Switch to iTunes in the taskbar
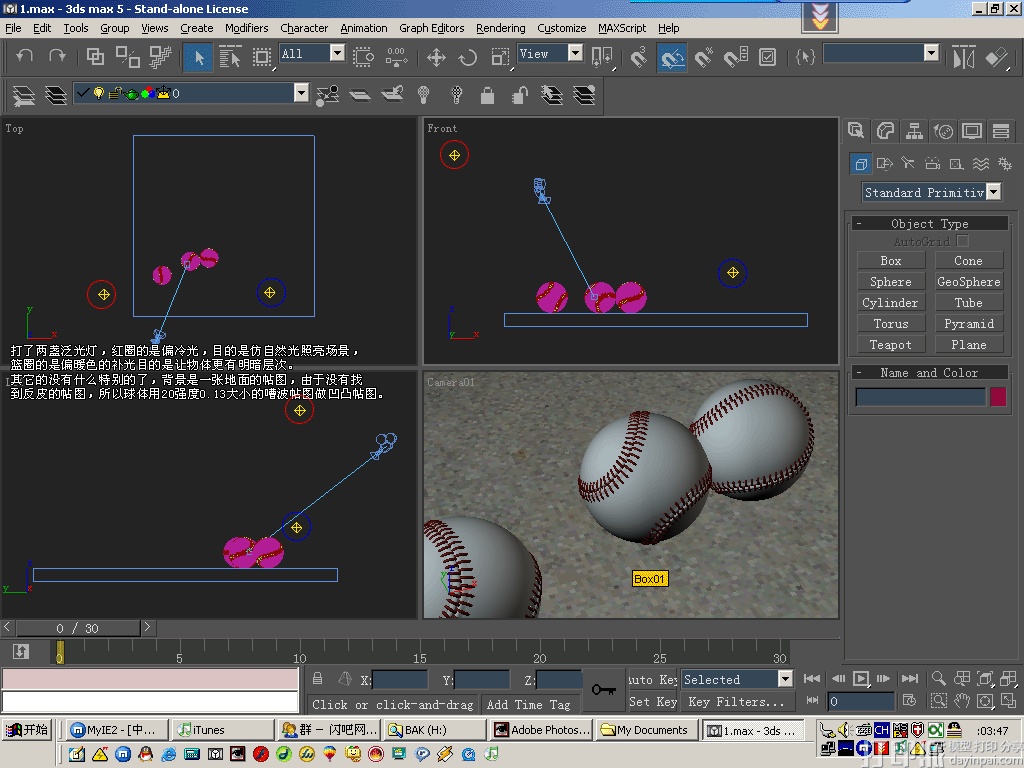 pos(223,729)
